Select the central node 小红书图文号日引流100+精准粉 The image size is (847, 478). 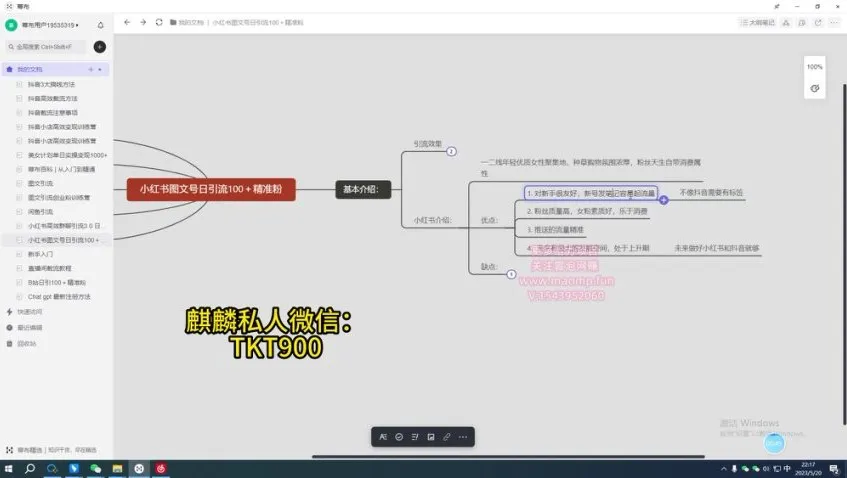pyautogui.click(x=211, y=189)
